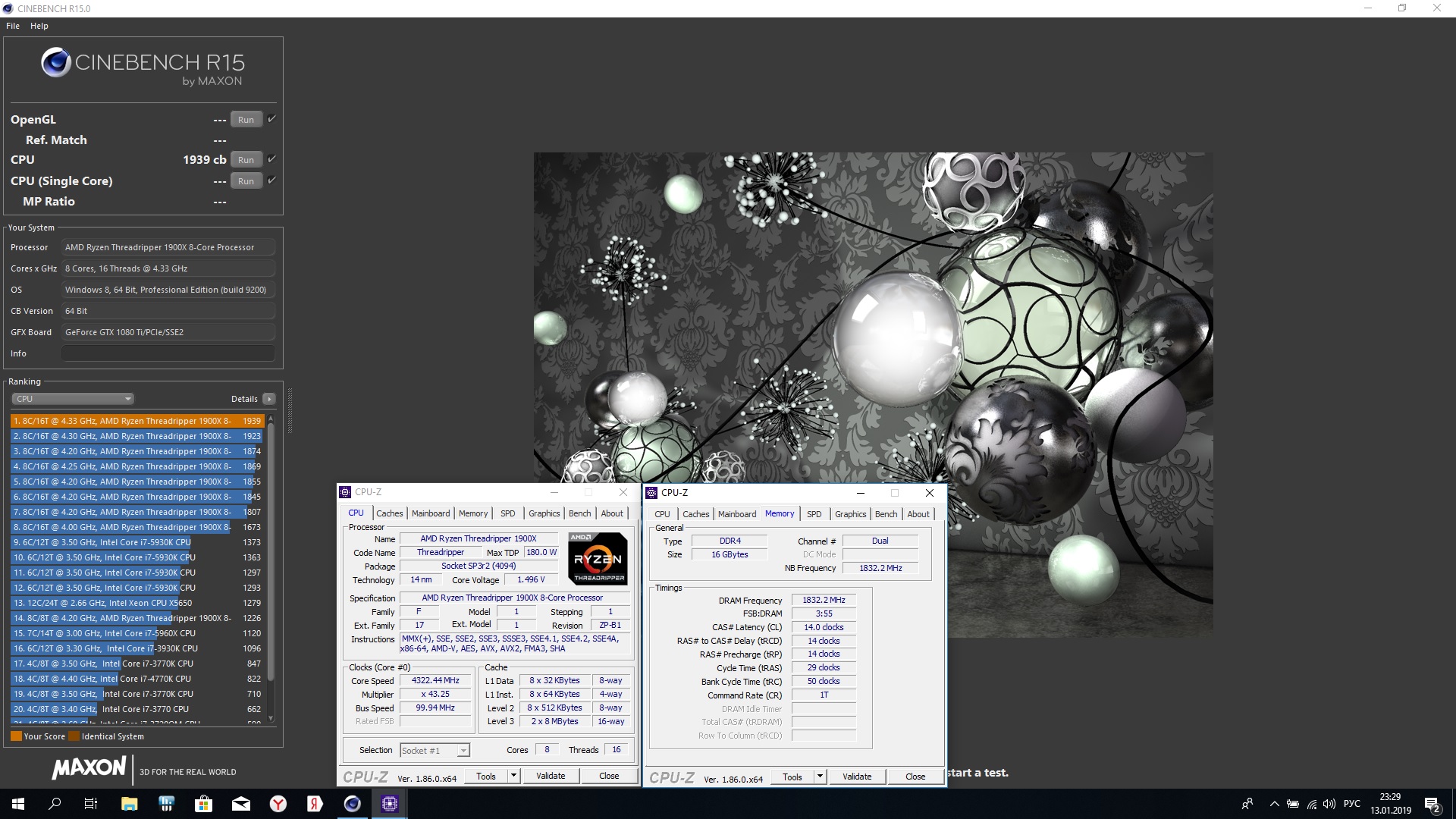Switch keyboard language РУС indicator

point(1352,804)
